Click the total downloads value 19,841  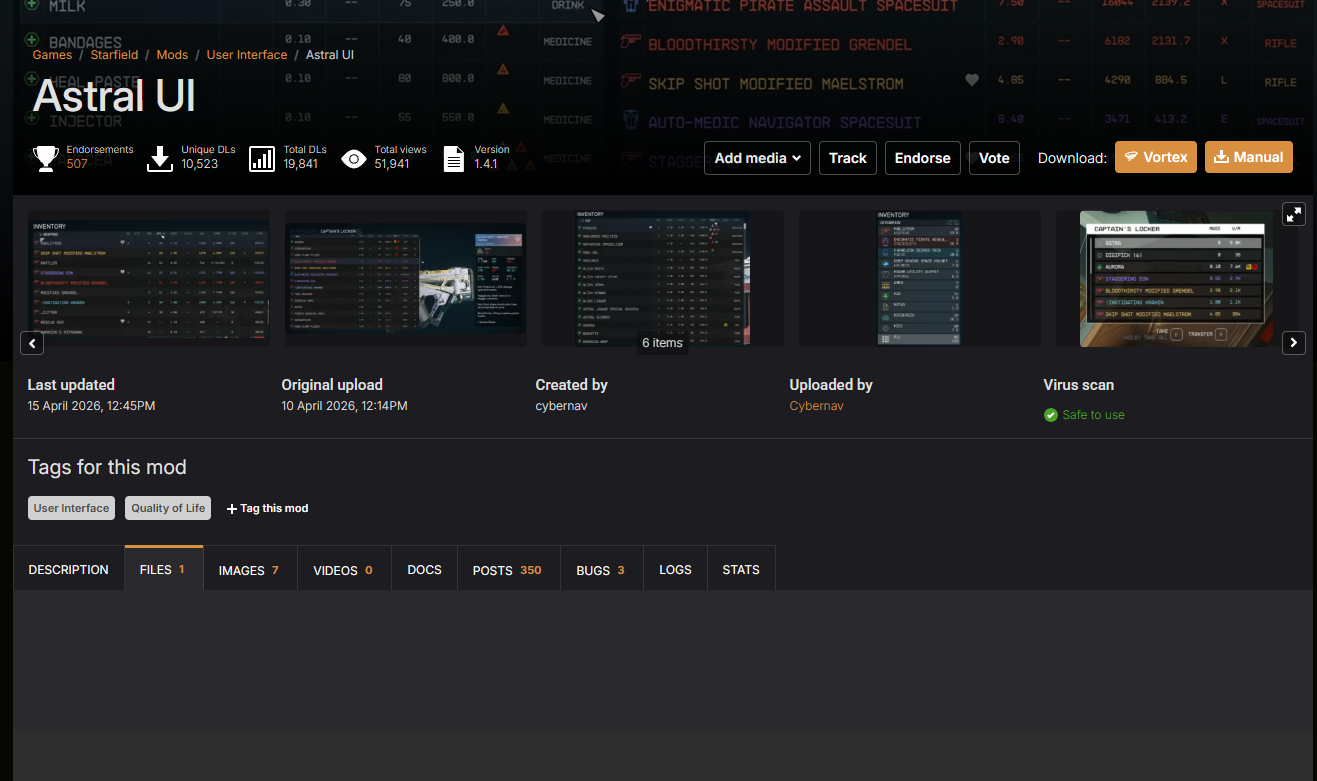[301, 164]
